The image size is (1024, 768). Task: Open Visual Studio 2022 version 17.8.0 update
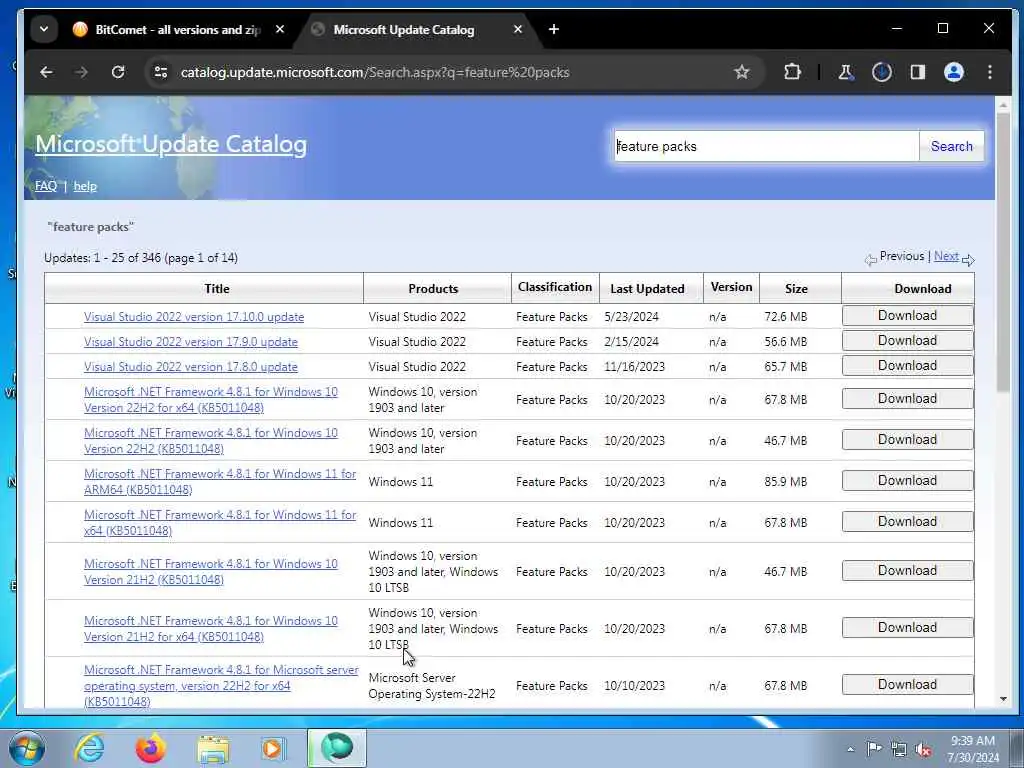click(191, 367)
